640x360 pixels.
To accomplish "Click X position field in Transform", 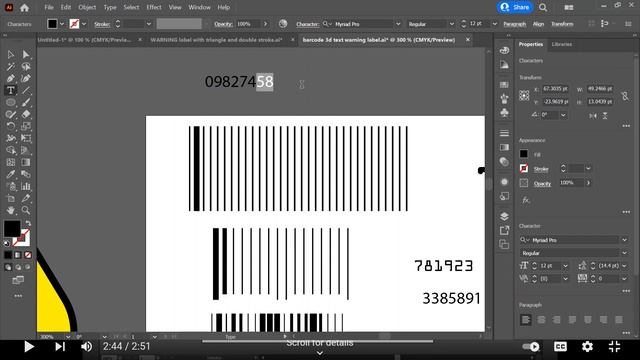I will (555, 89).
